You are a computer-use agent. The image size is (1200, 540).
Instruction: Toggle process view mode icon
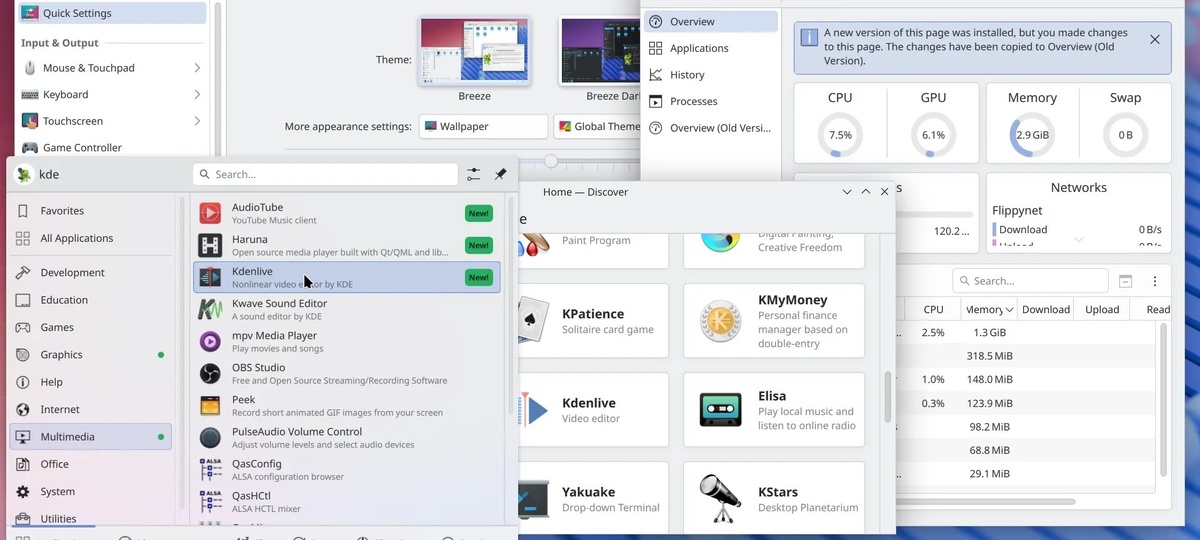(x=1125, y=281)
